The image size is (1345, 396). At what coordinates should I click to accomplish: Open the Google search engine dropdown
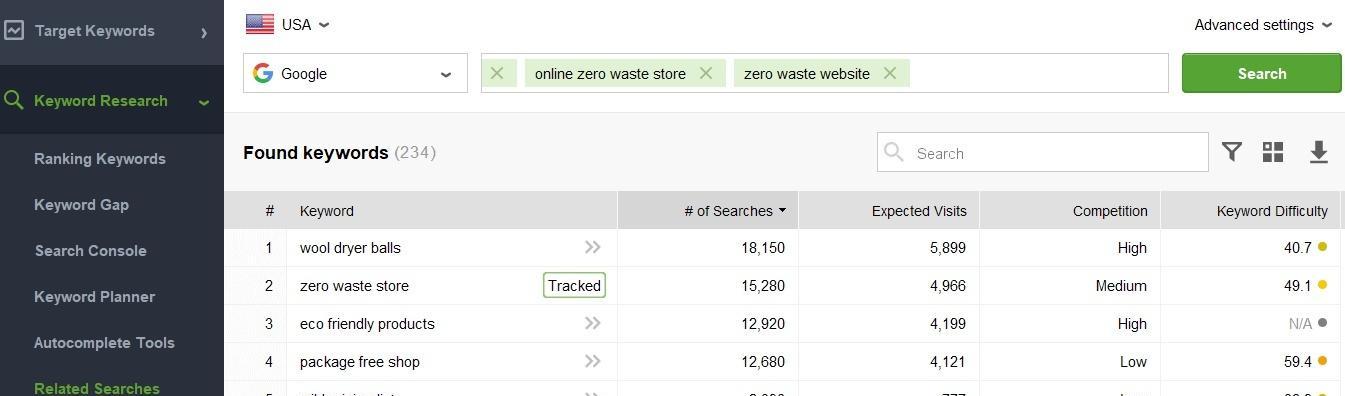click(x=355, y=73)
